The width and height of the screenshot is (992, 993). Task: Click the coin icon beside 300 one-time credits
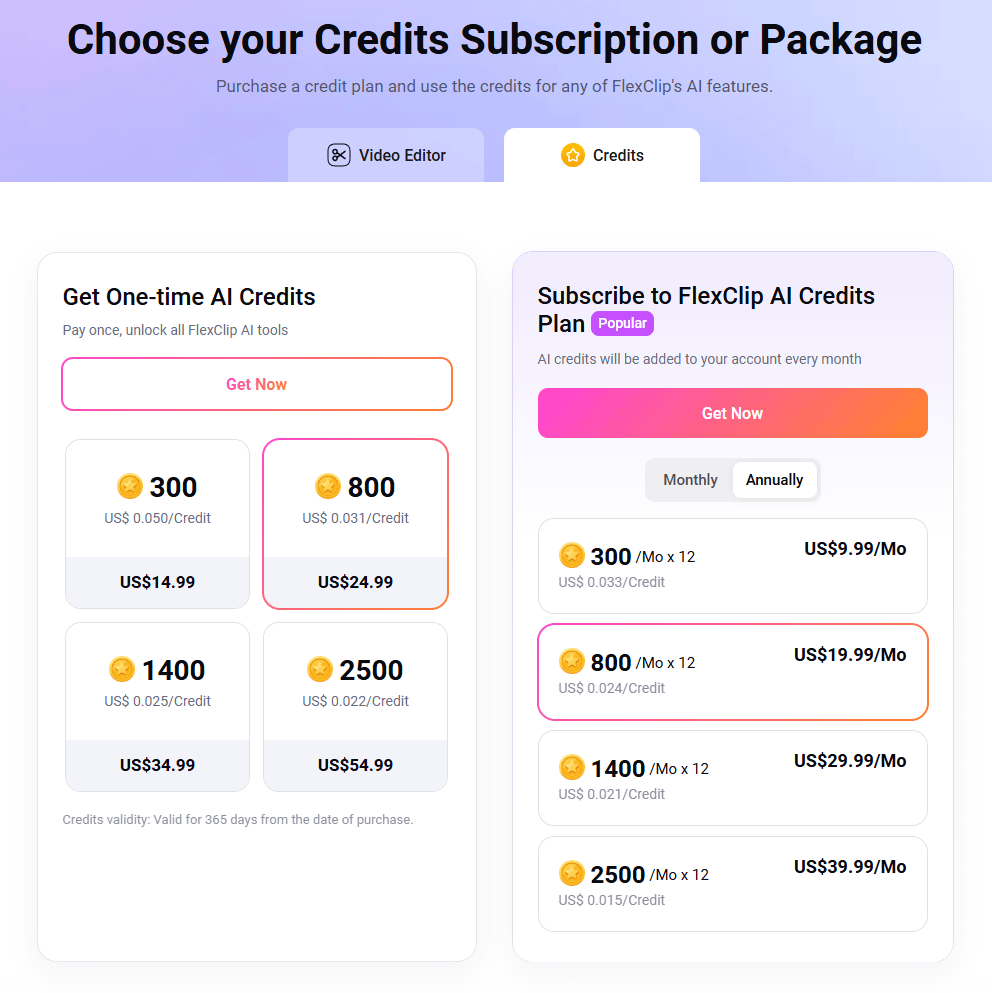pyautogui.click(x=129, y=487)
